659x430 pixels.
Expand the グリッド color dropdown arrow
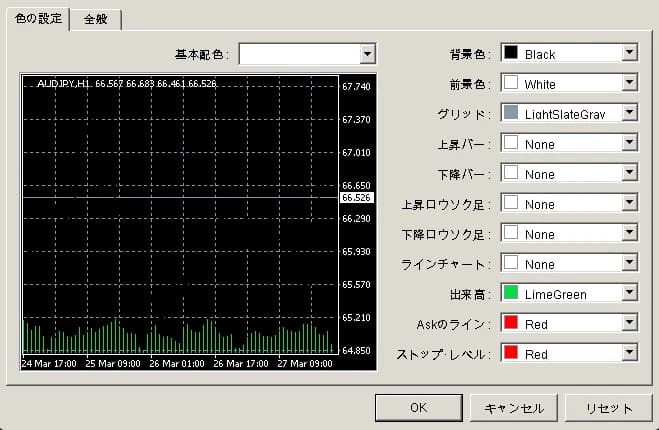coord(629,112)
